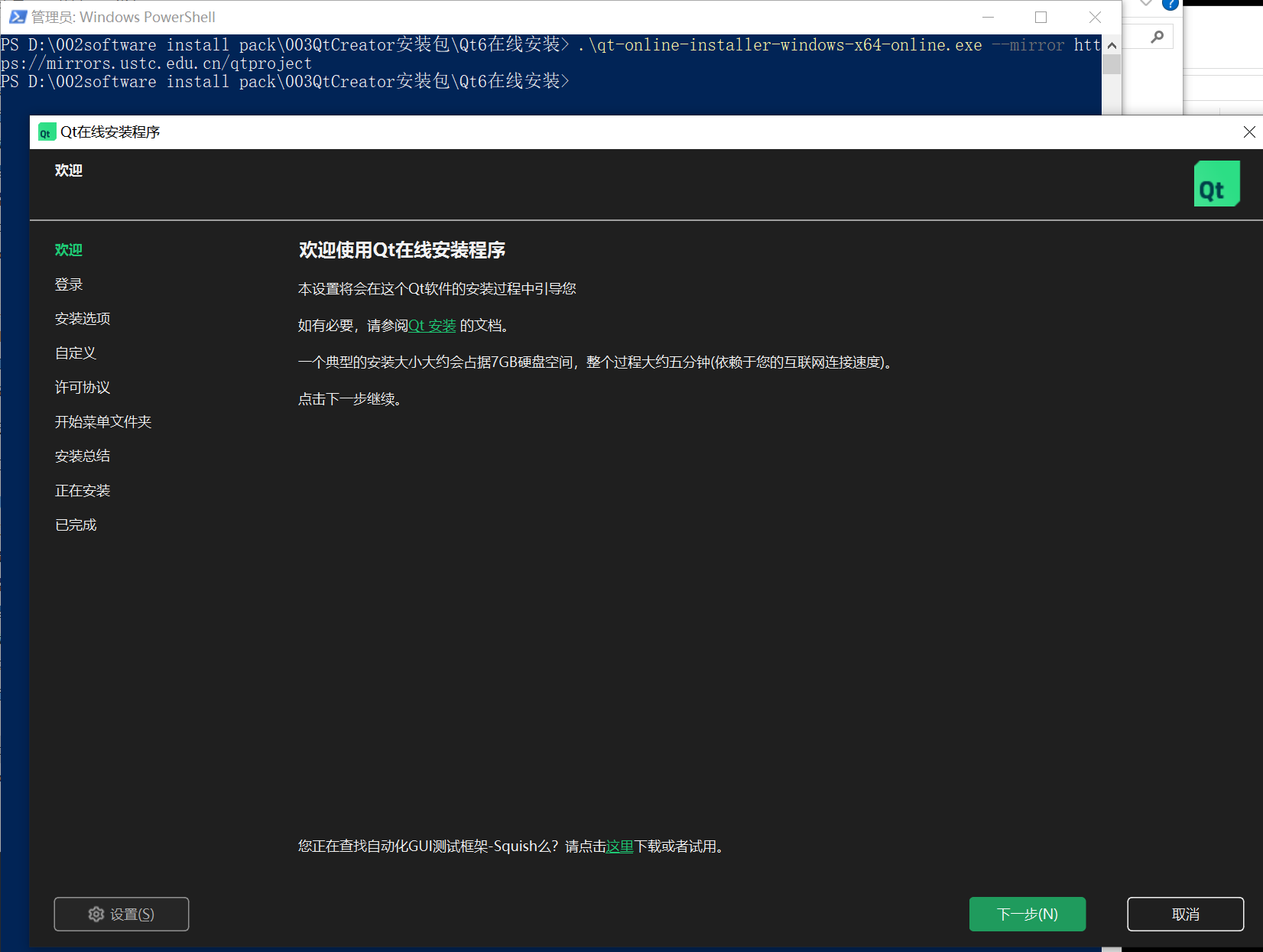This screenshot has height=952, width=1263.
Task: Click the PowerShell scrollbar up arrow
Action: tap(1112, 45)
